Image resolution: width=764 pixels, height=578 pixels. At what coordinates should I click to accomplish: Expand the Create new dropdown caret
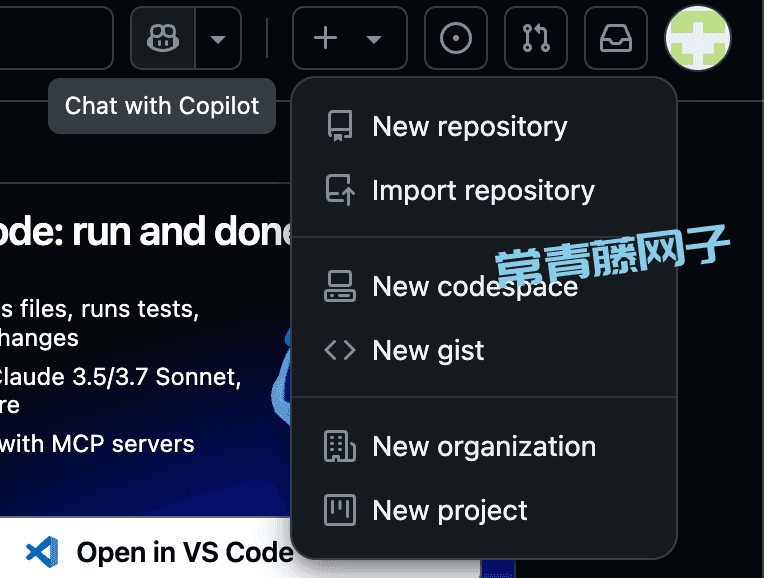click(x=374, y=39)
